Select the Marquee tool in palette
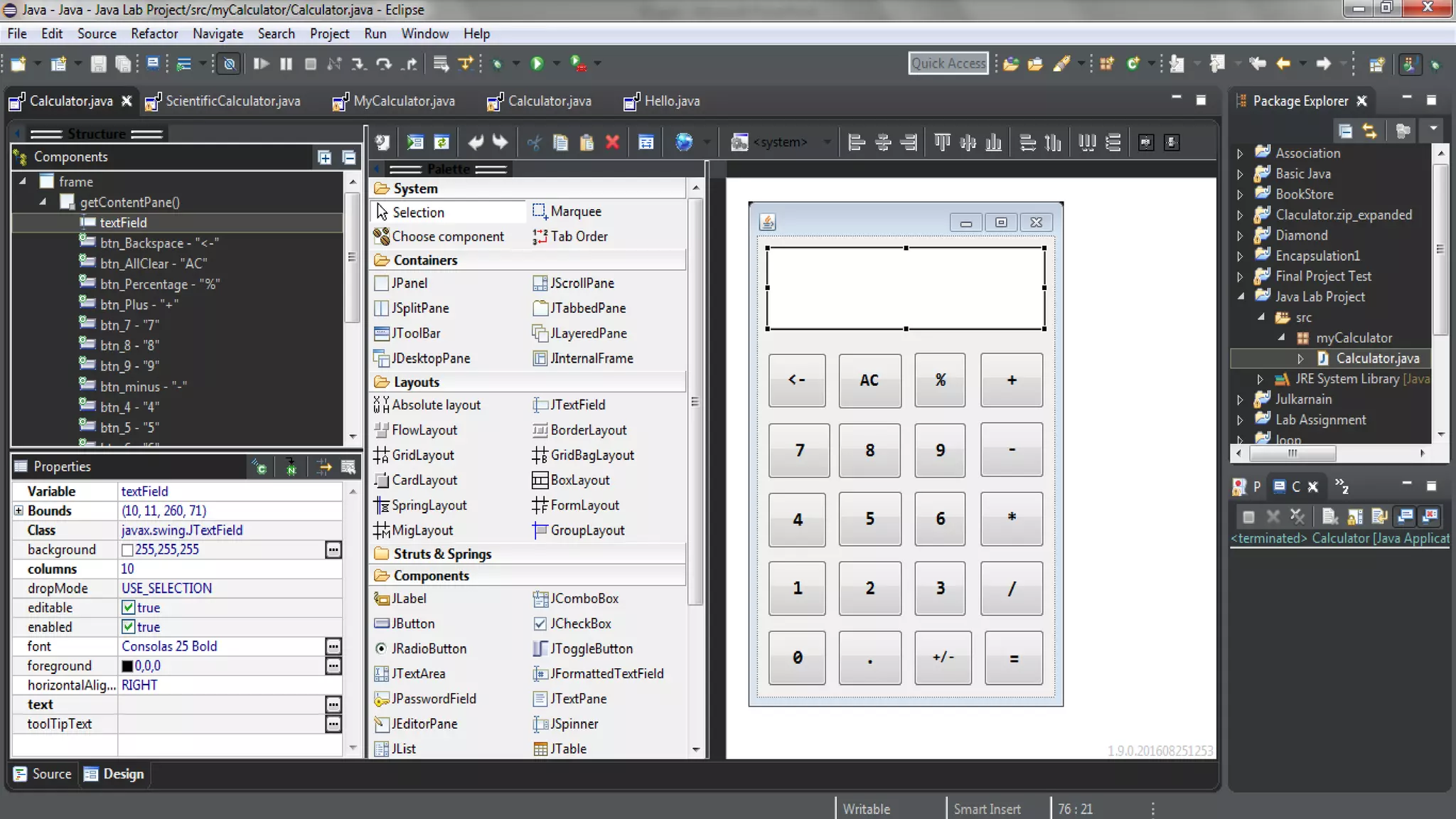 pyautogui.click(x=567, y=211)
